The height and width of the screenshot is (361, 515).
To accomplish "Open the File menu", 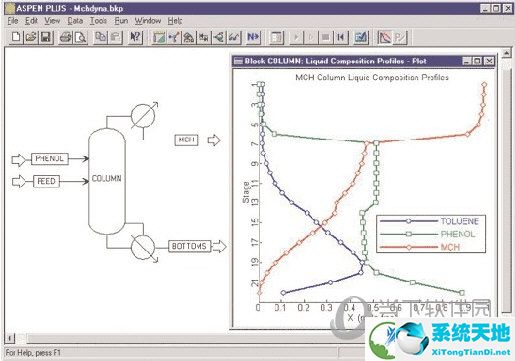I will point(12,21).
